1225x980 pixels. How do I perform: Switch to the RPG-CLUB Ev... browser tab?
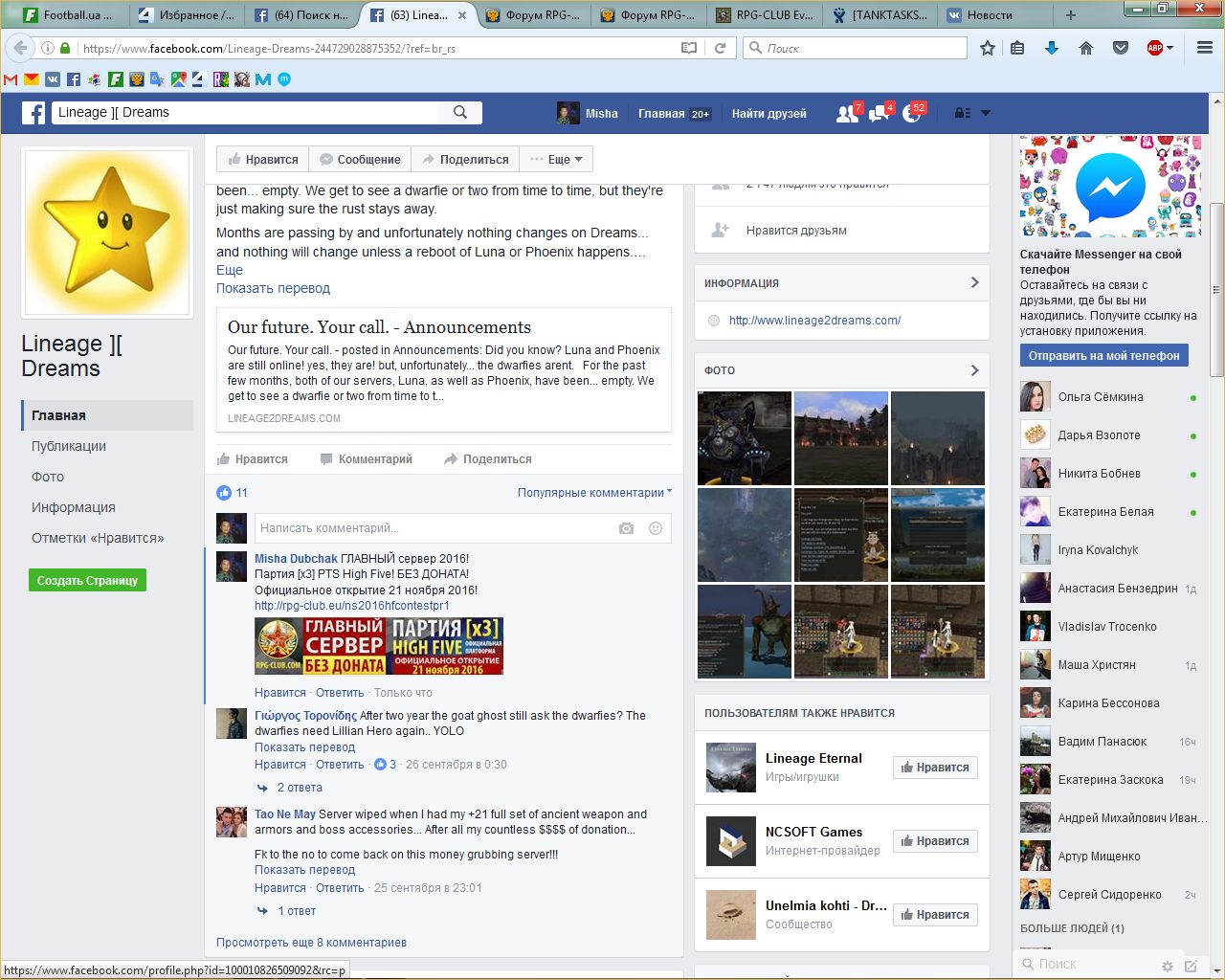point(766,15)
